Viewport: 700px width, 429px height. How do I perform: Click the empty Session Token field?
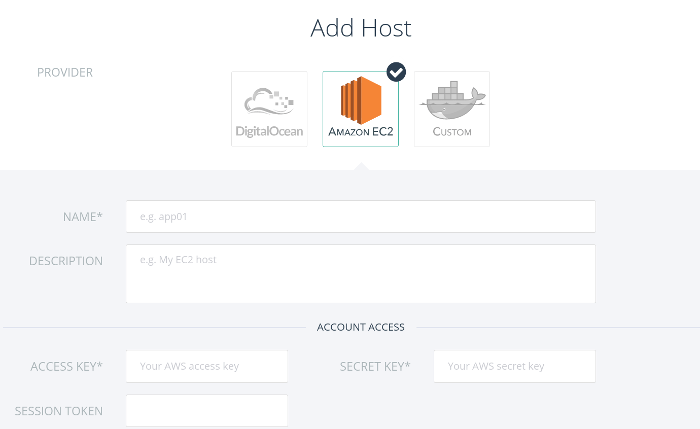(x=207, y=410)
